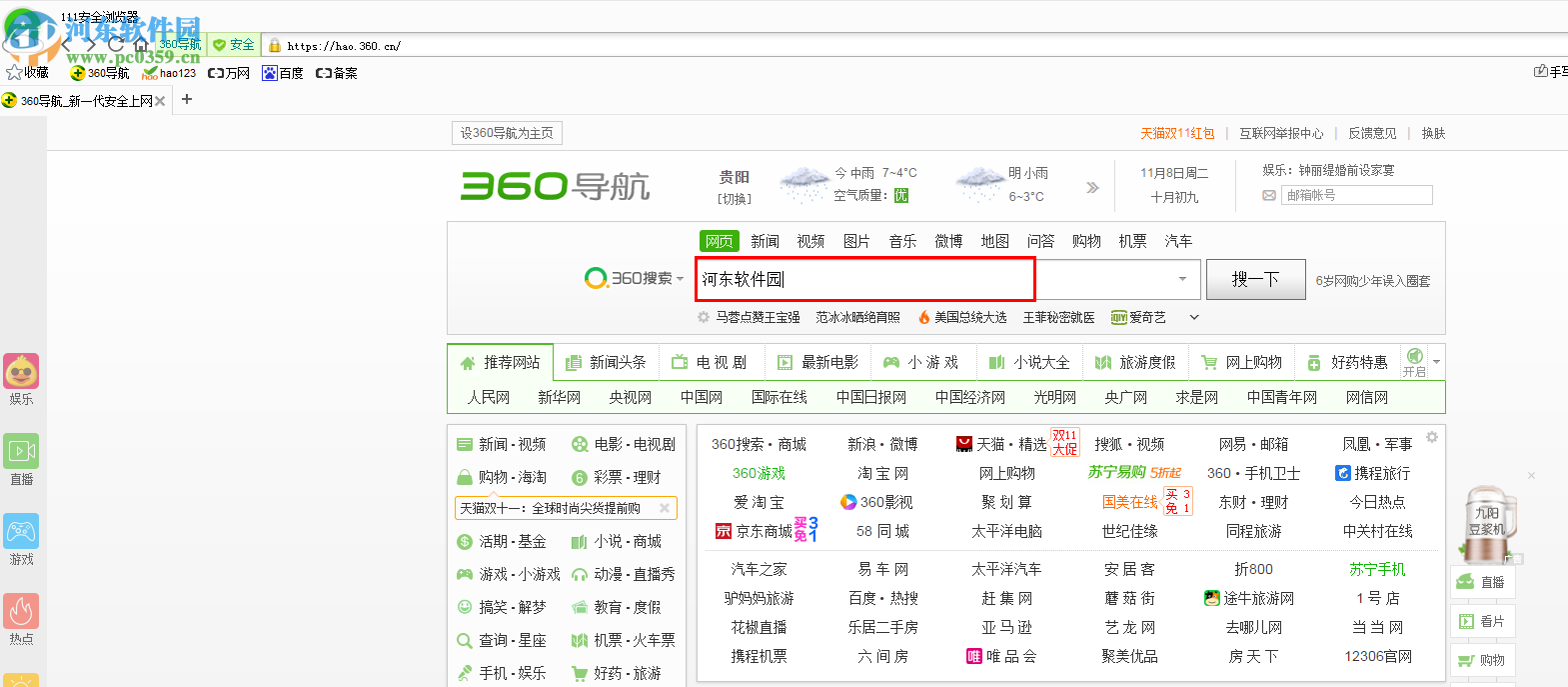Open the browser home page icon
The height and width of the screenshot is (687, 1568).
point(141,45)
